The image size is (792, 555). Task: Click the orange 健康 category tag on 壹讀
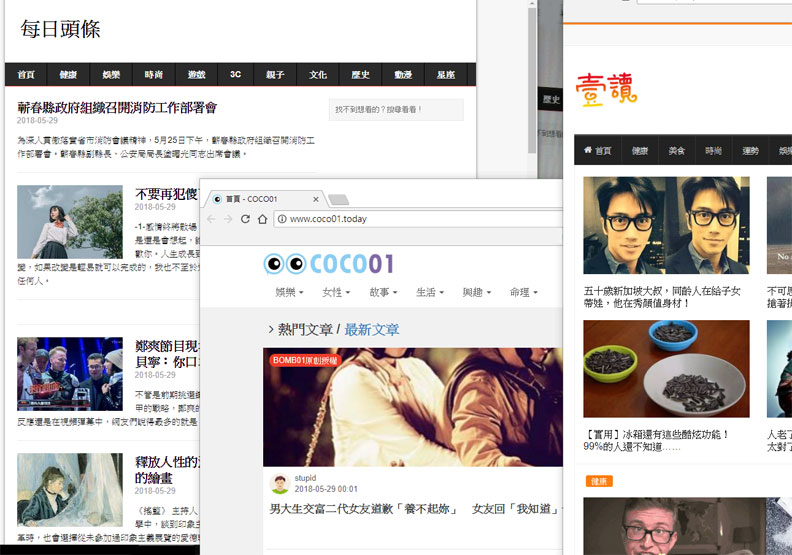(599, 481)
